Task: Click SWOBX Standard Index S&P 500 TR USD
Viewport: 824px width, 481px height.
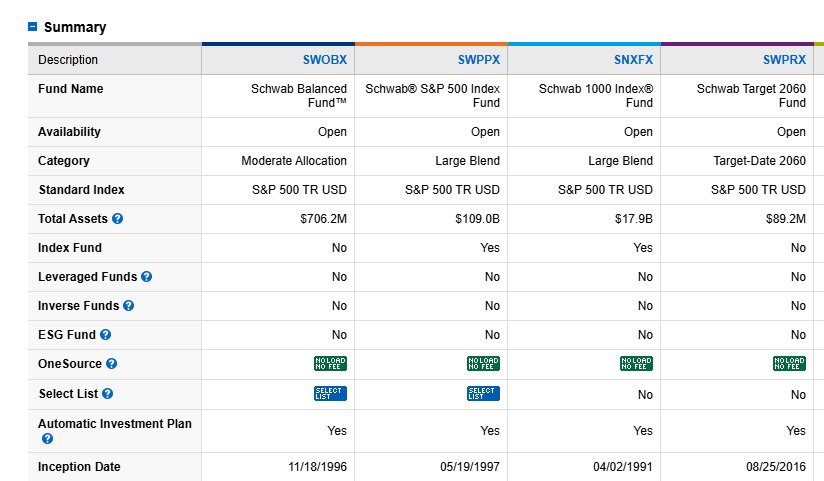Action: tap(299, 190)
